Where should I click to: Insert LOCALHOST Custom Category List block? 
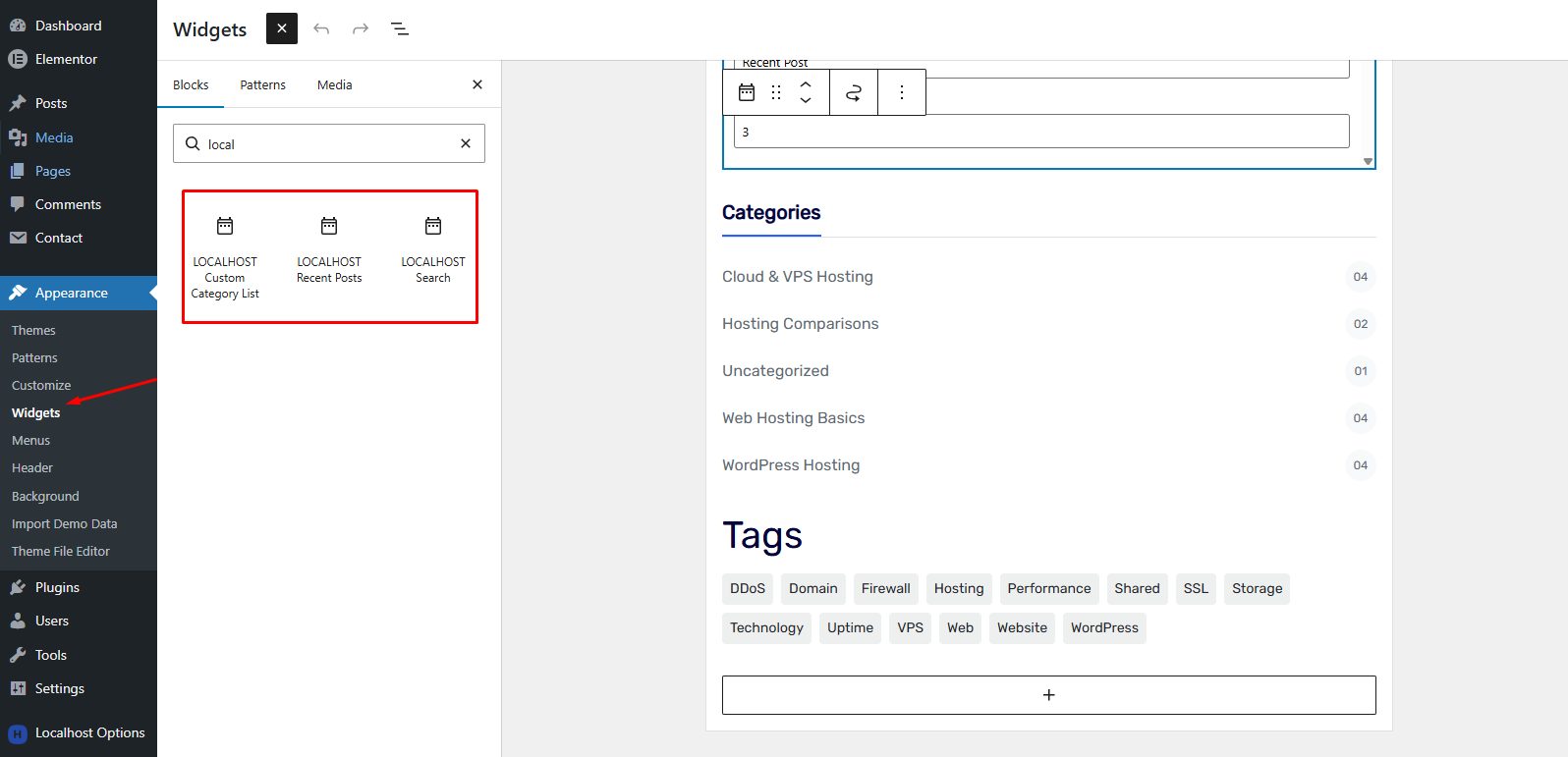coord(225,257)
